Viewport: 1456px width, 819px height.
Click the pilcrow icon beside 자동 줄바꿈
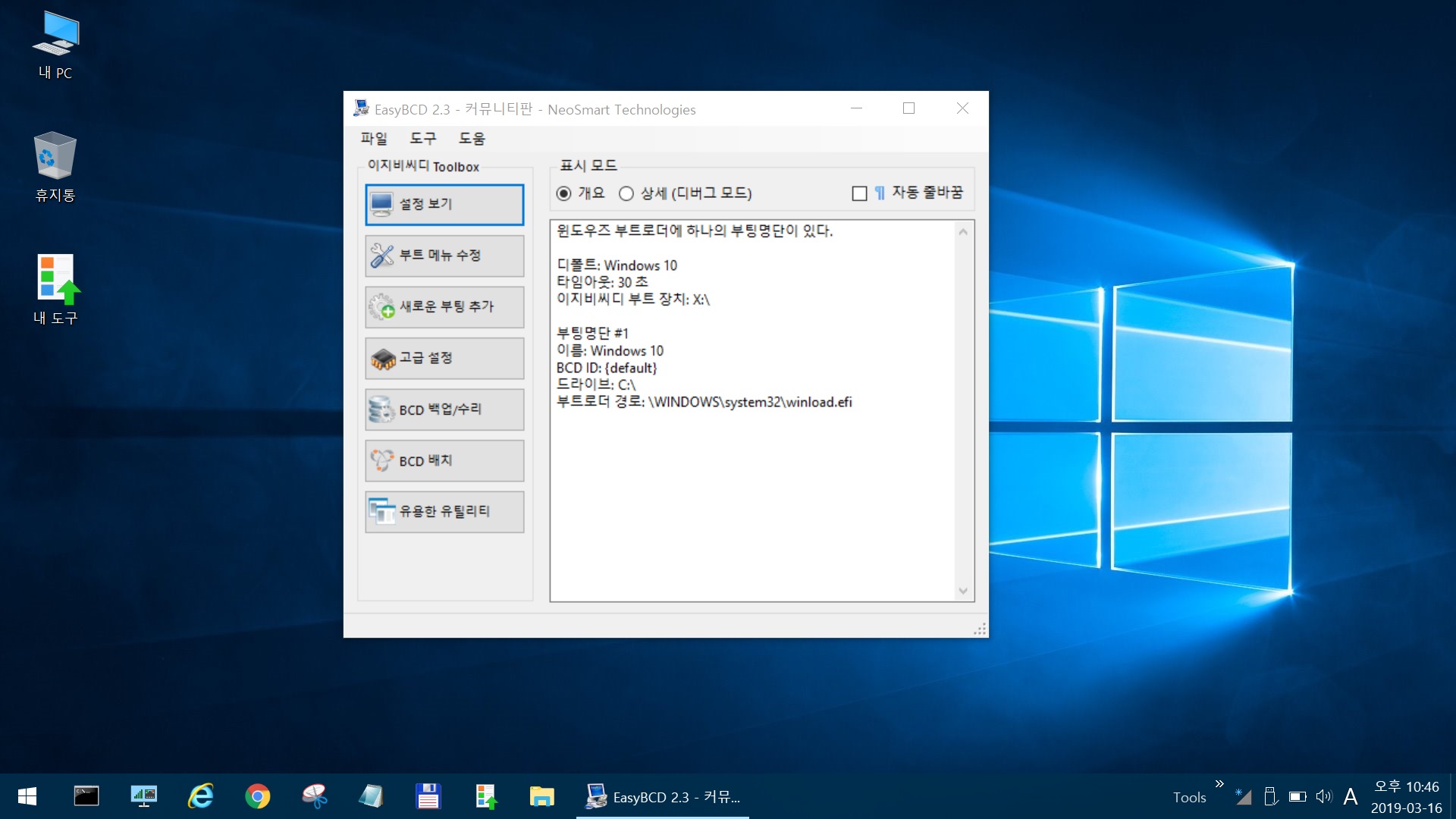tap(880, 193)
